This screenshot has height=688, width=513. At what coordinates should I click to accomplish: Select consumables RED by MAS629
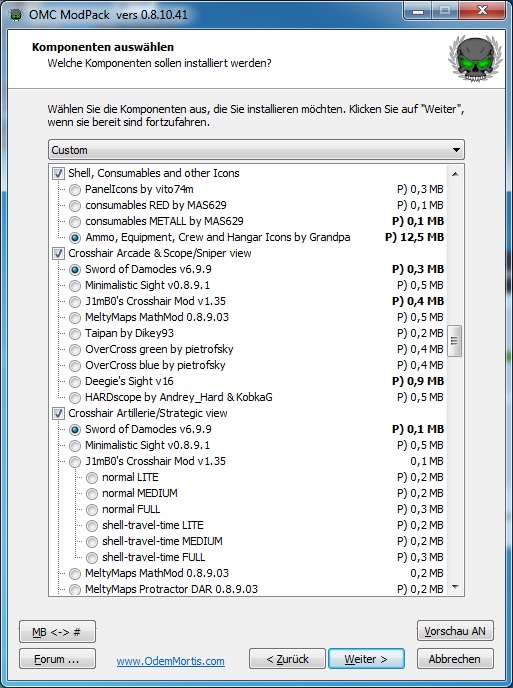pyautogui.click(x=75, y=205)
